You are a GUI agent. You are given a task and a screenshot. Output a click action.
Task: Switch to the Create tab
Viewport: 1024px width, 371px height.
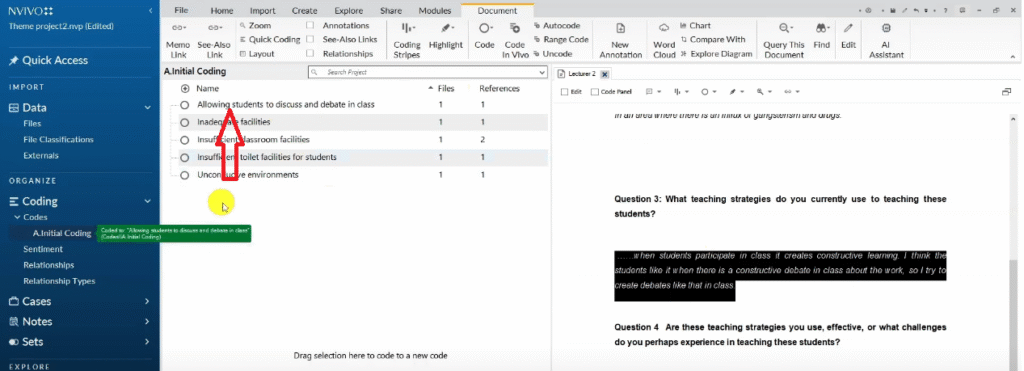pyautogui.click(x=304, y=10)
